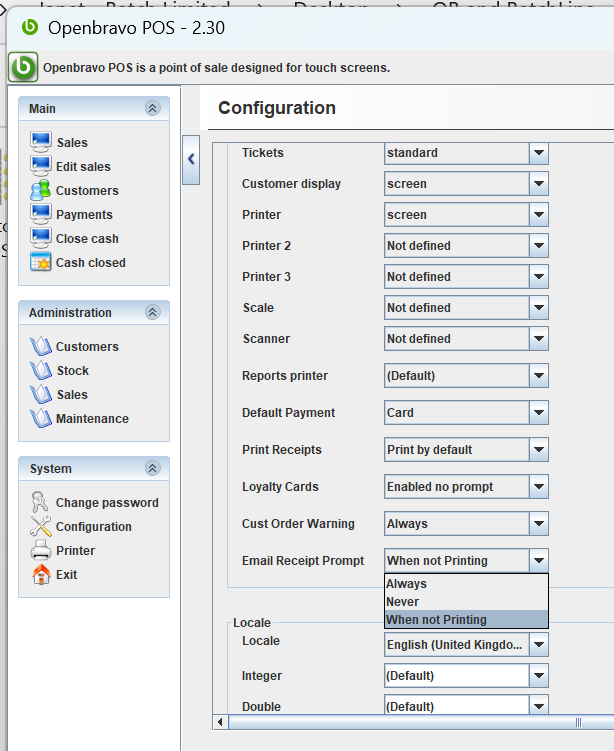
Task: Click the Printer icon in System panel
Action: pyautogui.click(x=41, y=550)
